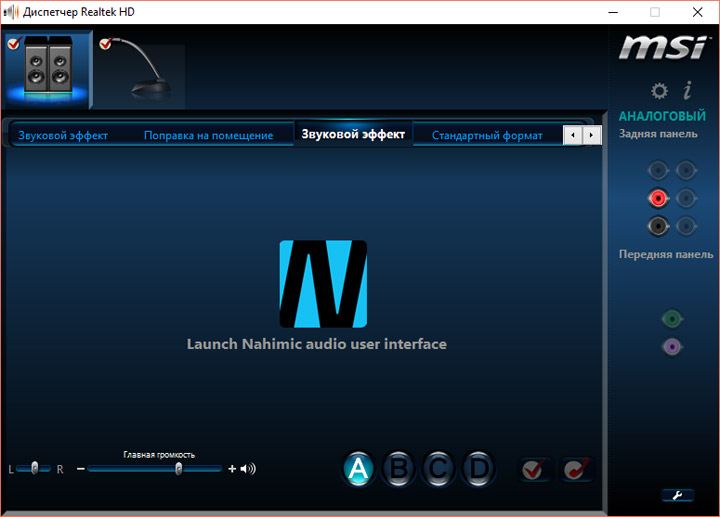Image resolution: width=720 pixels, height=517 pixels.
Task: Click the 'Главная громкость' label
Action: point(159,455)
